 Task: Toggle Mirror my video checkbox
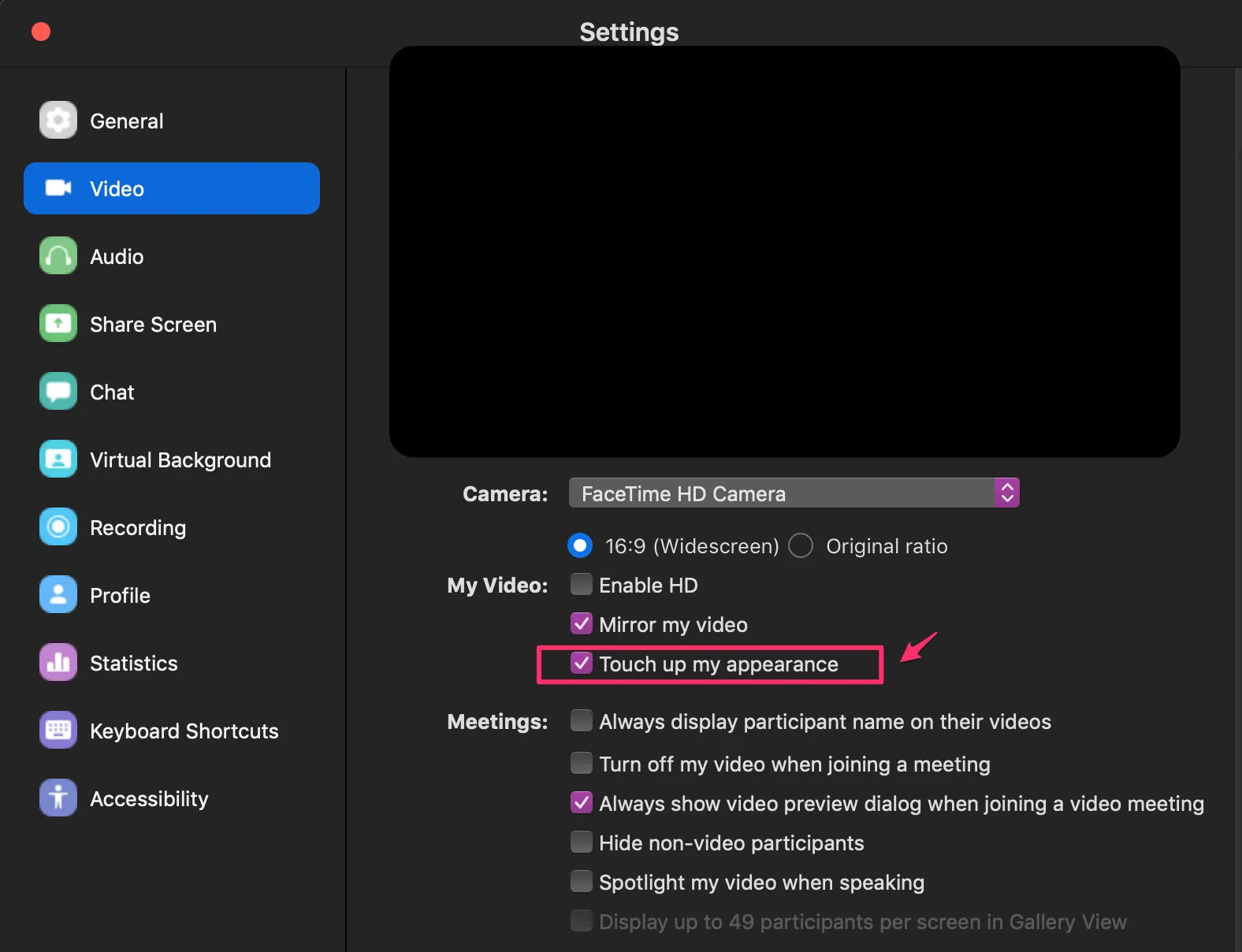click(x=582, y=623)
